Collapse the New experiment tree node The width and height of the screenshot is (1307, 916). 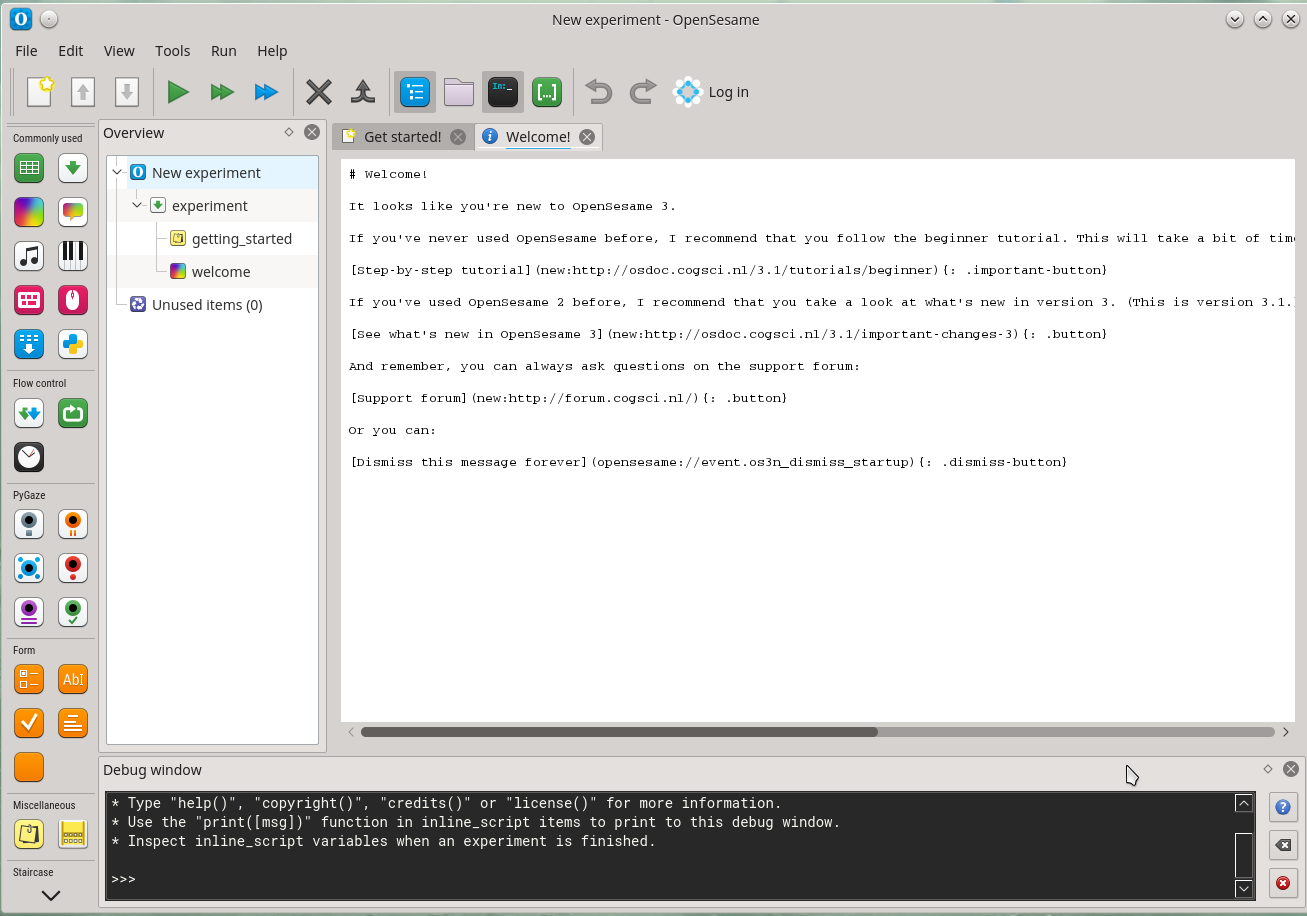click(x=118, y=172)
